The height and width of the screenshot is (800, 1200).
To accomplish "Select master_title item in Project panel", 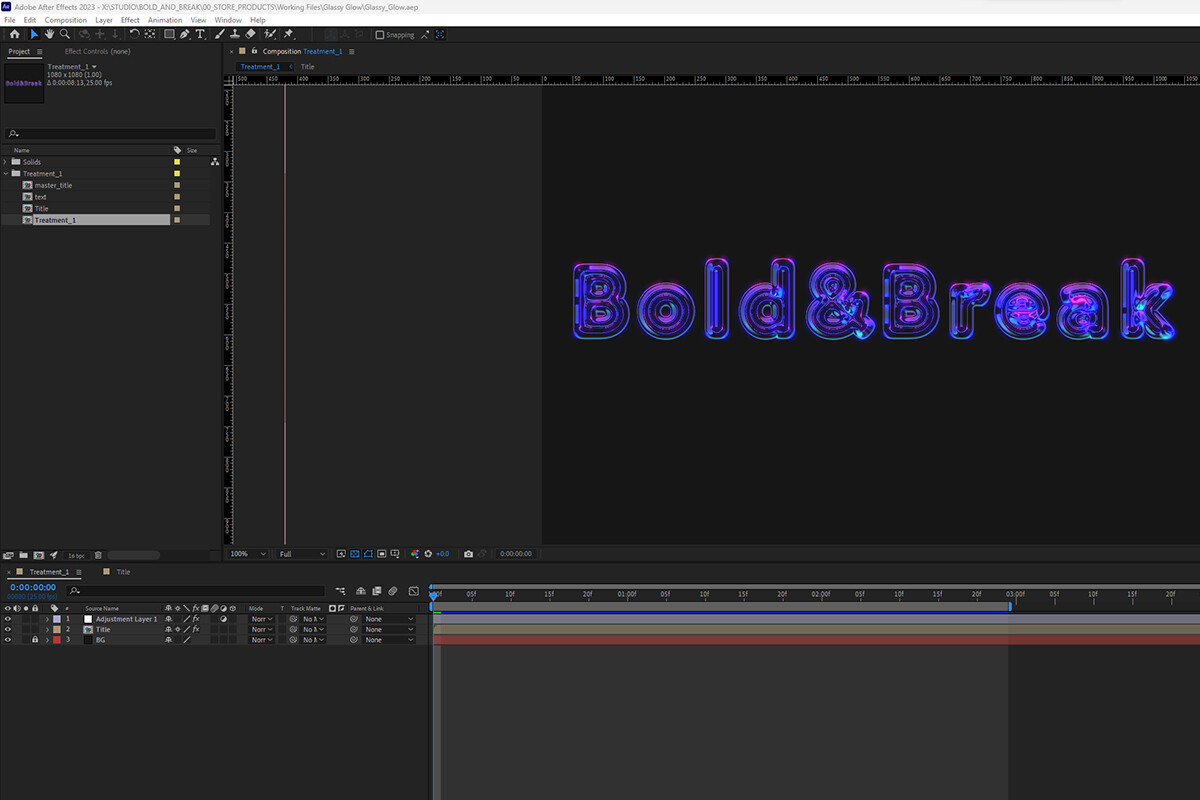I will click(53, 185).
